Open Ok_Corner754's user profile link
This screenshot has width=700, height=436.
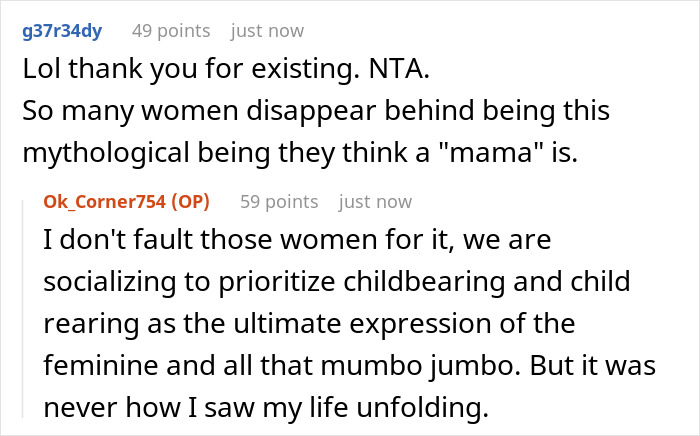tap(104, 202)
